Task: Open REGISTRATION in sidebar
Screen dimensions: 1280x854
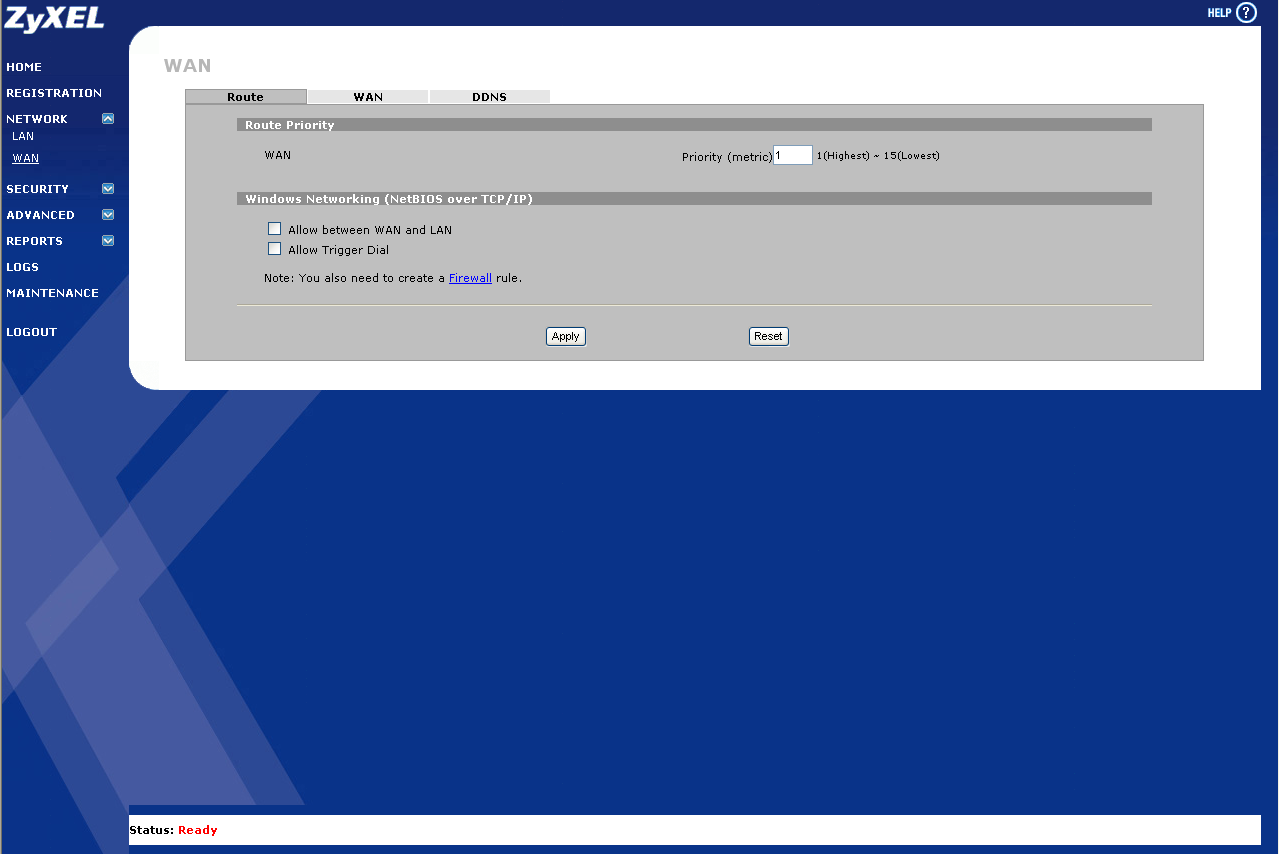Action: tap(54, 93)
